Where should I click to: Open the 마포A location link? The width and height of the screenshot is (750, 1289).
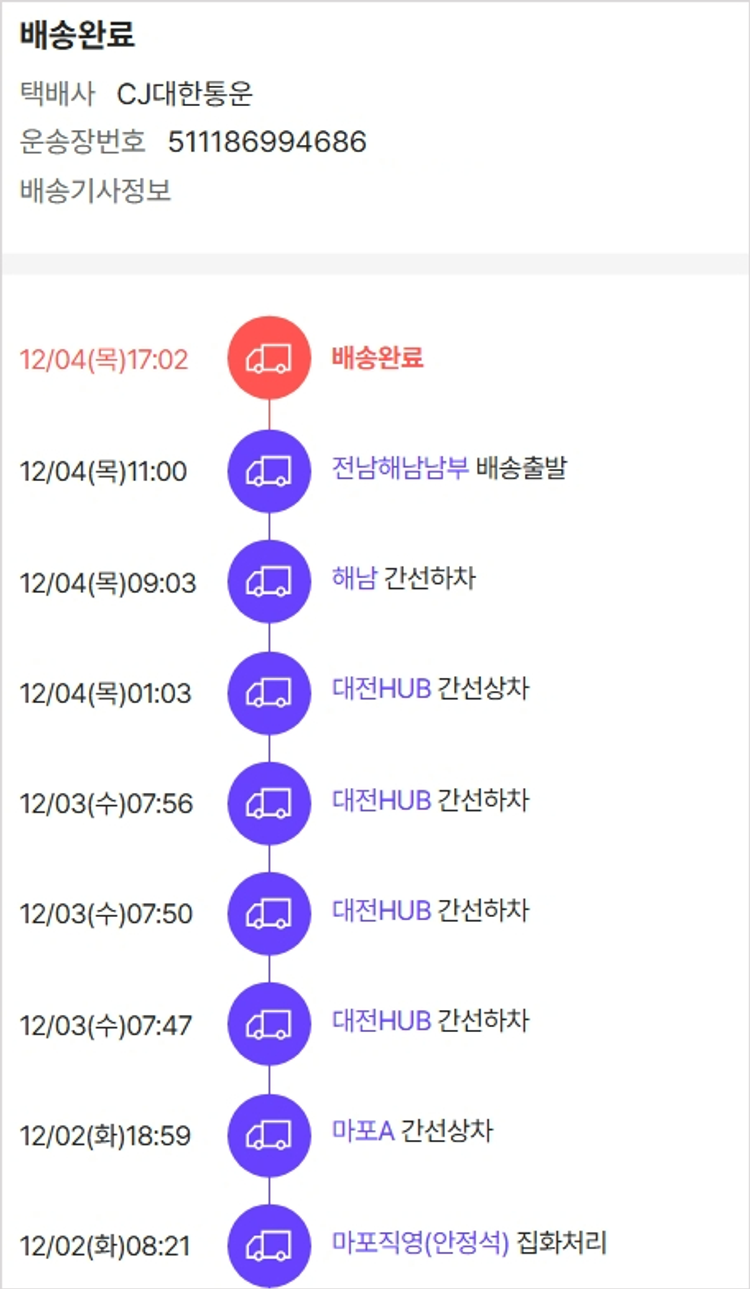[x=363, y=1131]
